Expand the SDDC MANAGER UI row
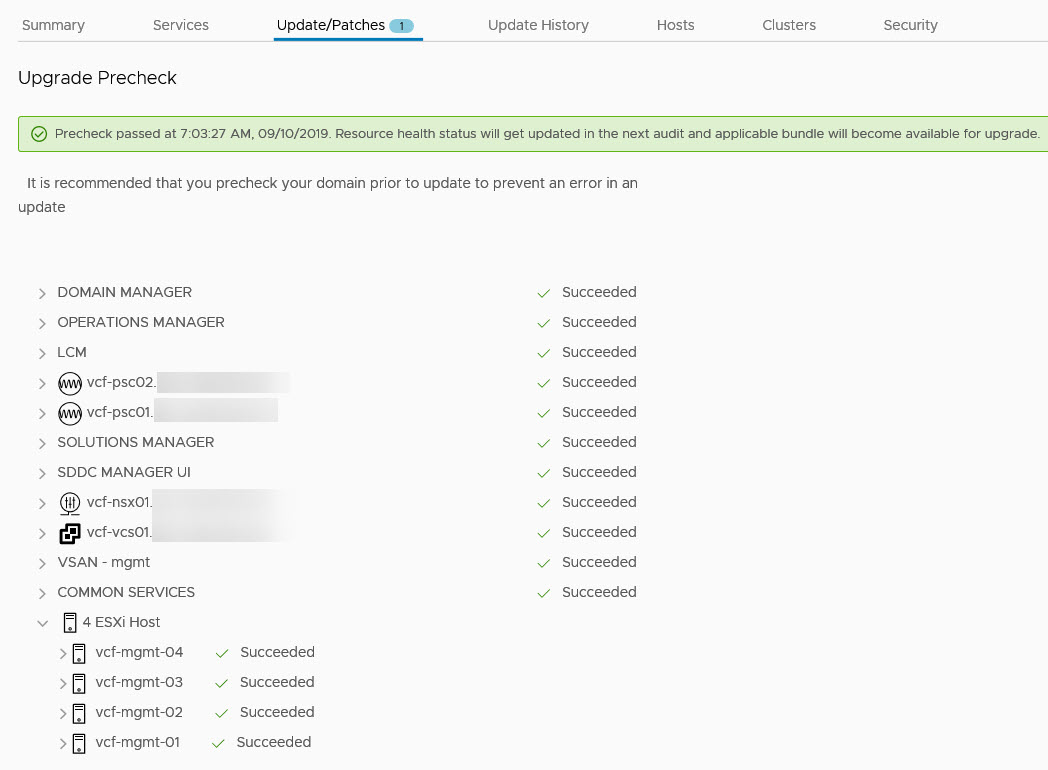Viewport: 1048px width, 770px height. [42, 473]
